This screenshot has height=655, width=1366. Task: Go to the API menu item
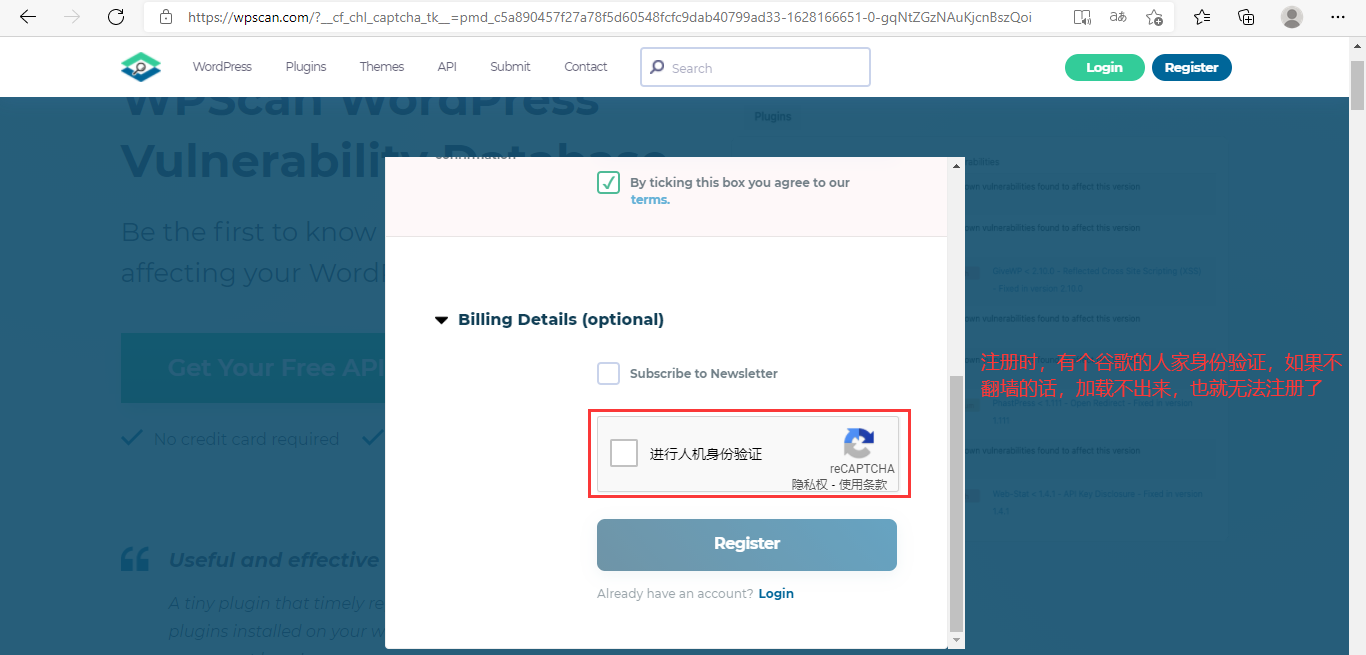447,67
